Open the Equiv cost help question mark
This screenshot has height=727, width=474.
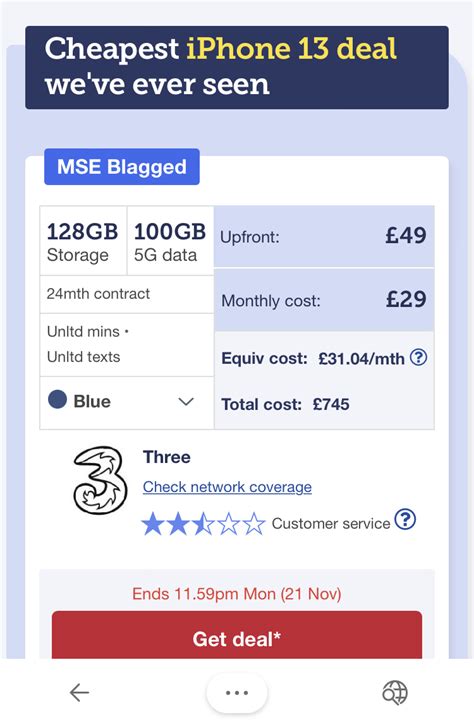point(419,357)
